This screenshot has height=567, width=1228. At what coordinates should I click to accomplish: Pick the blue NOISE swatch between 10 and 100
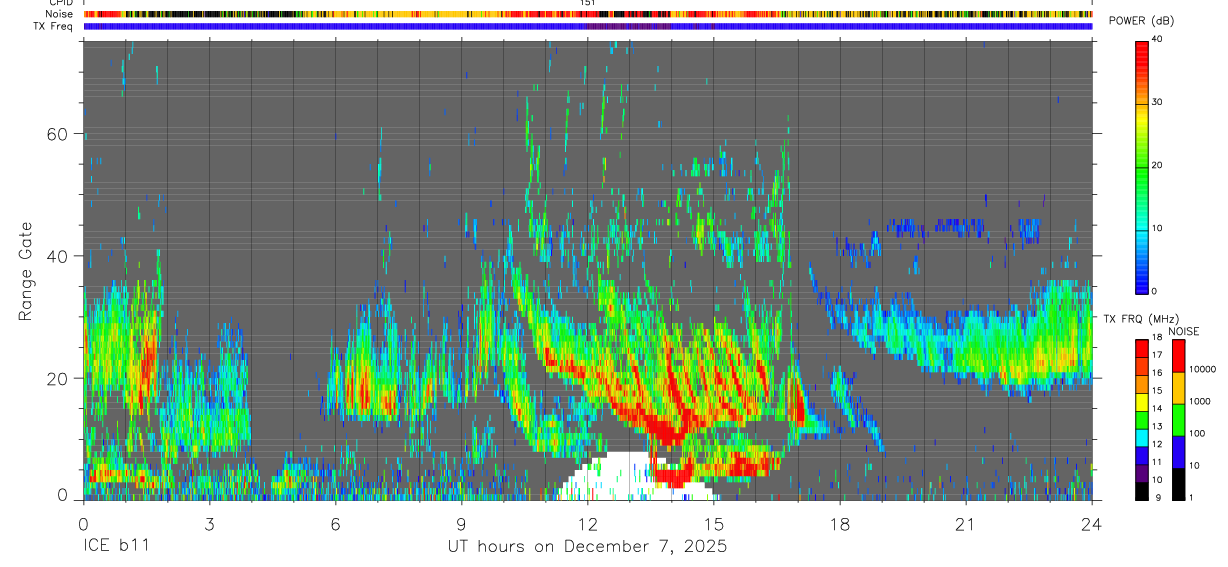pyautogui.click(x=1177, y=452)
